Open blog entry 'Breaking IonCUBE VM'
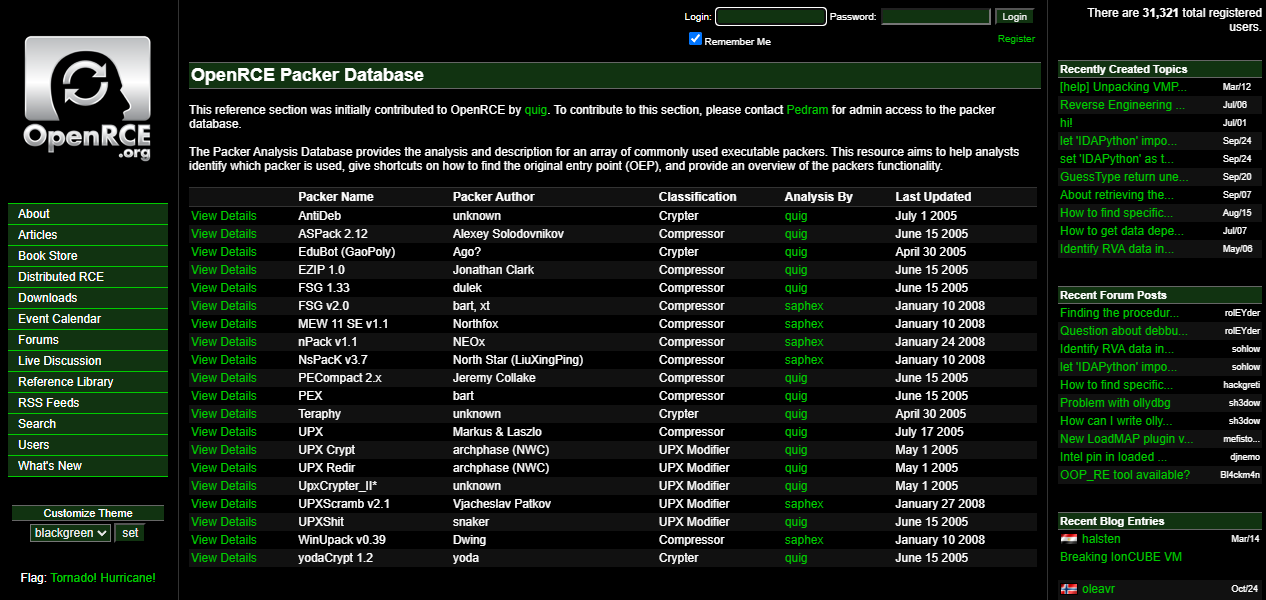This screenshot has width=1266, height=600. 1121,557
